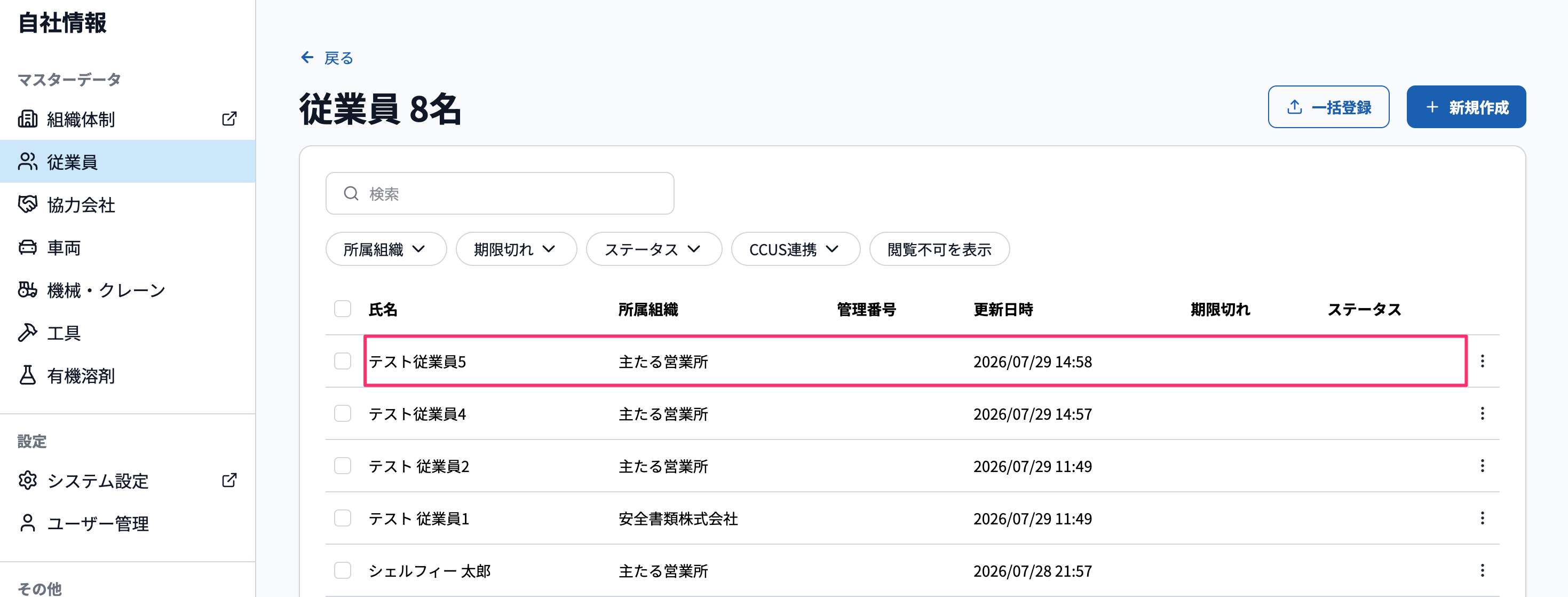The height and width of the screenshot is (597, 1568).
Task: Go to 機械・クレーン in sidebar
Action: click(127, 290)
